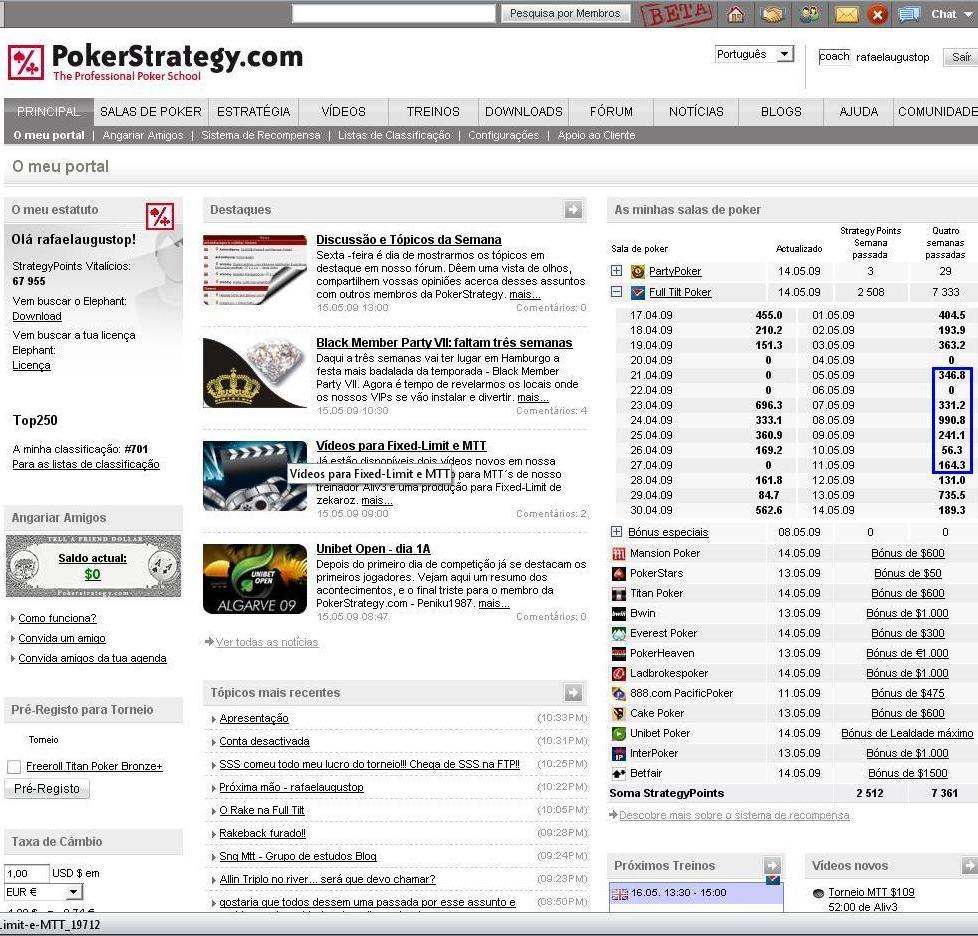
Task: Expand the PartyPoker row
Action: click(x=616, y=271)
